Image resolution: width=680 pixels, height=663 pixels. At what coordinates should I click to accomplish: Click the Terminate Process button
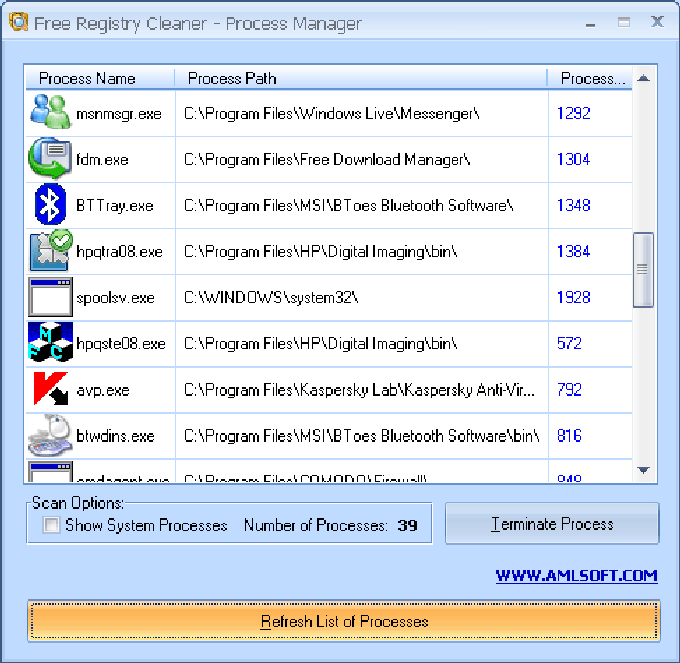(x=552, y=523)
